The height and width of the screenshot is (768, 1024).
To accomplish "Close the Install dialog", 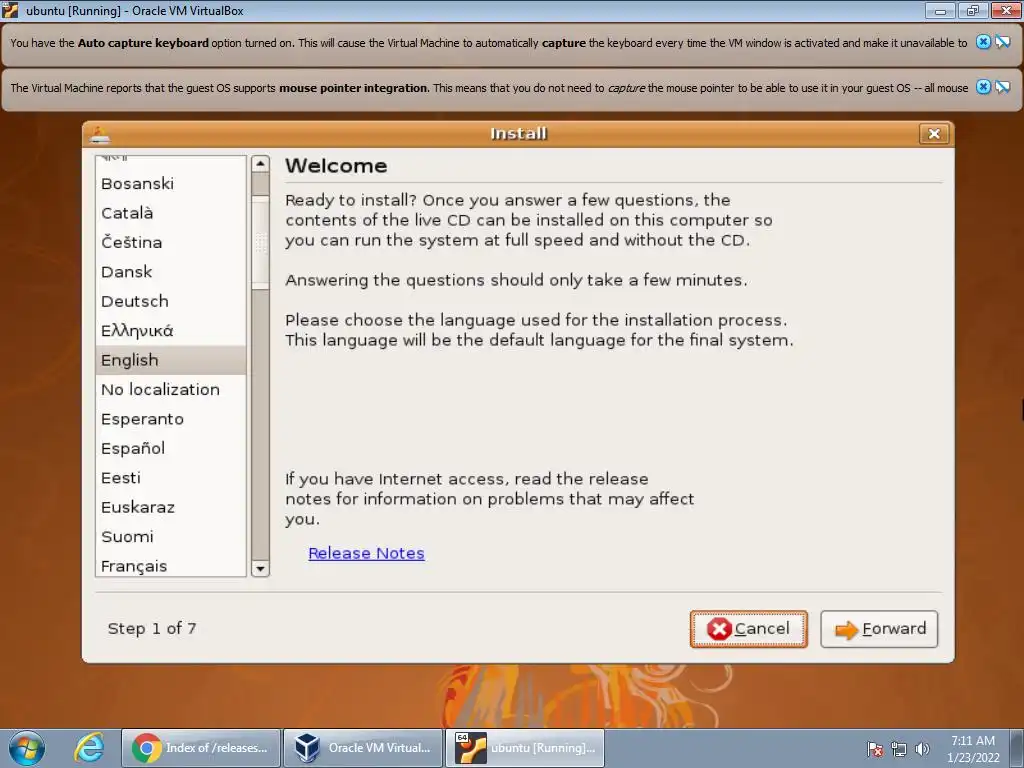I will [934, 134].
